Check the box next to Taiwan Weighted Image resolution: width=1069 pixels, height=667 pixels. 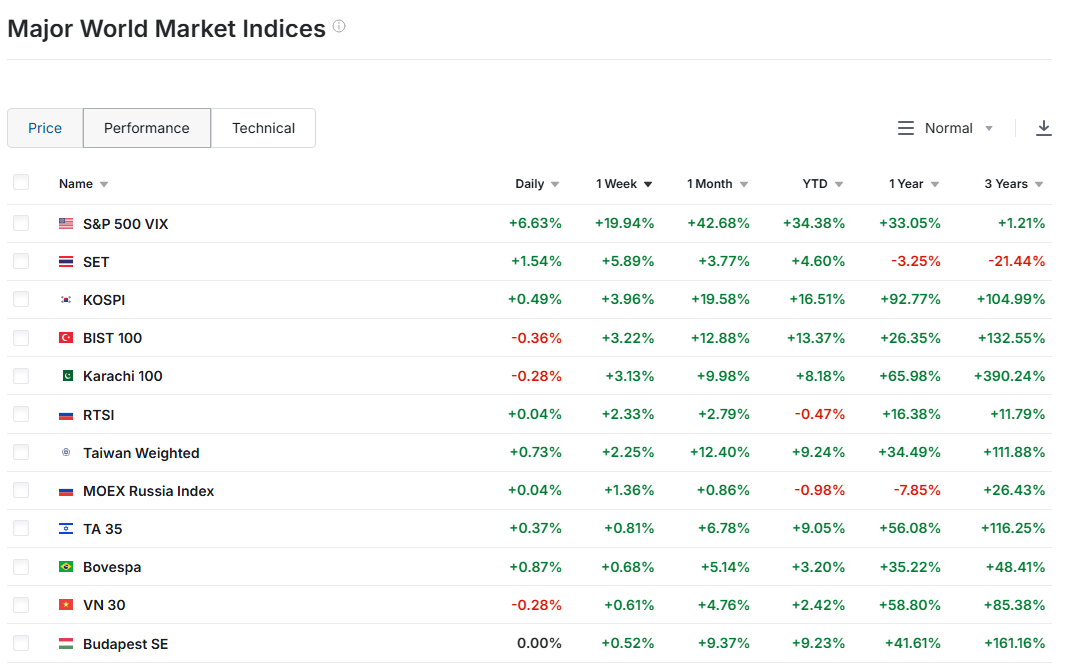pos(21,452)
